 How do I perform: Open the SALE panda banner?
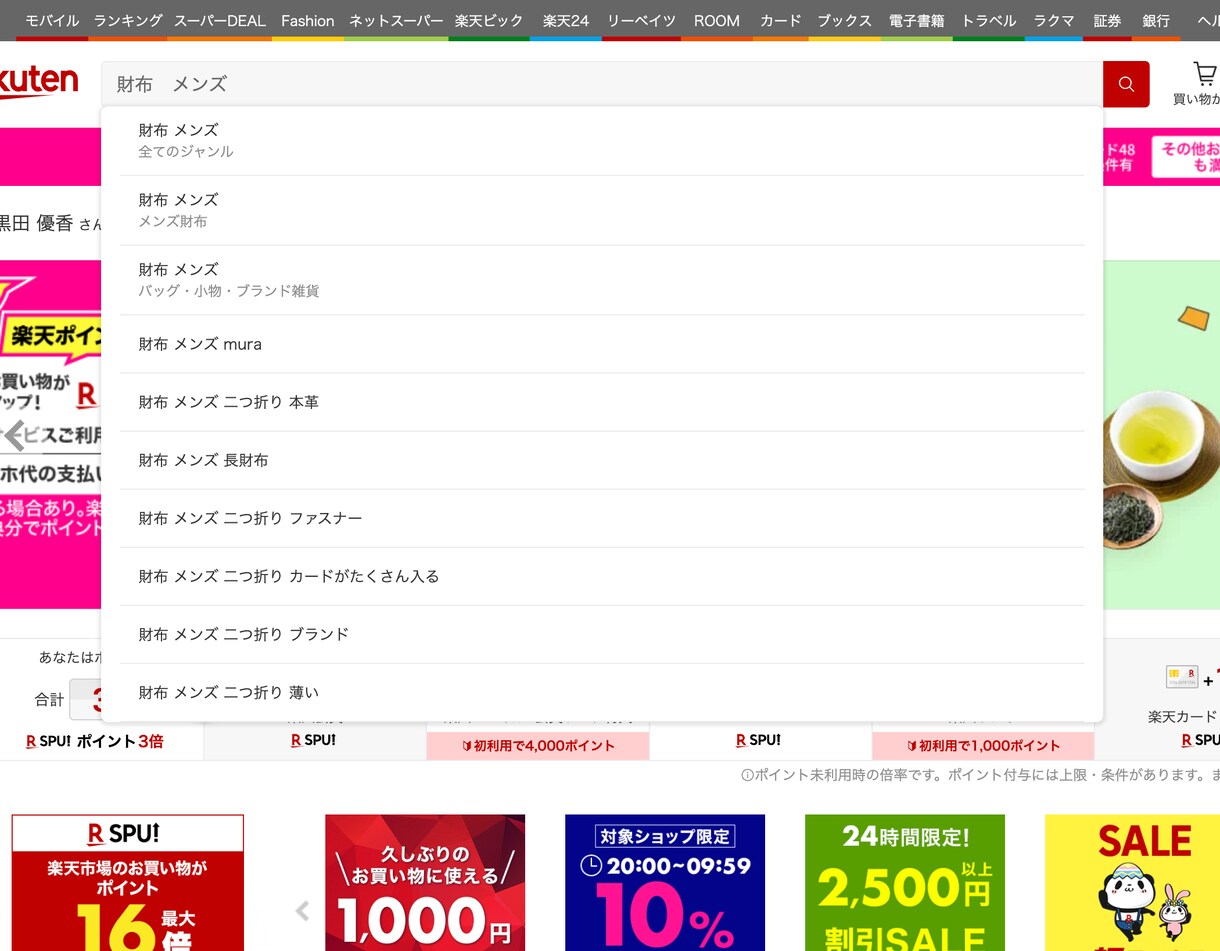pyautogui.click(x=1132, y=882)
